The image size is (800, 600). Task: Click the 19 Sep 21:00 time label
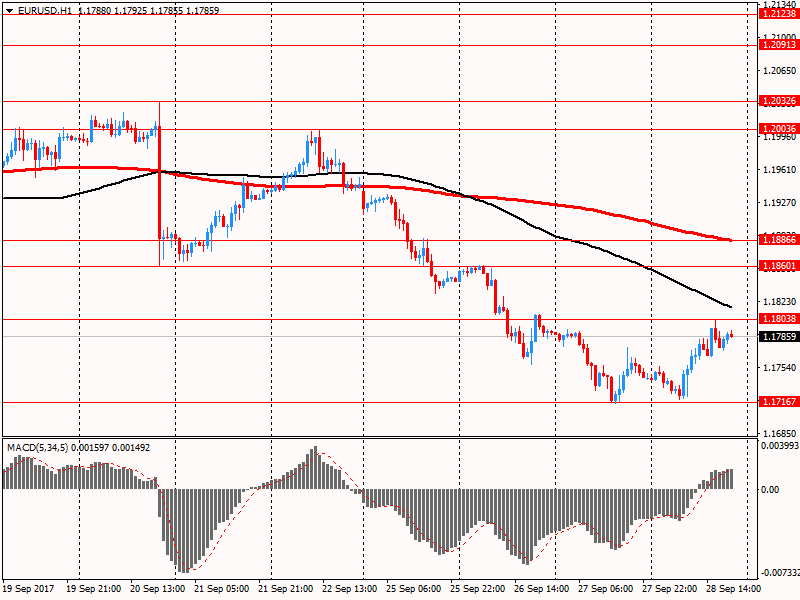tap(94, 589)
